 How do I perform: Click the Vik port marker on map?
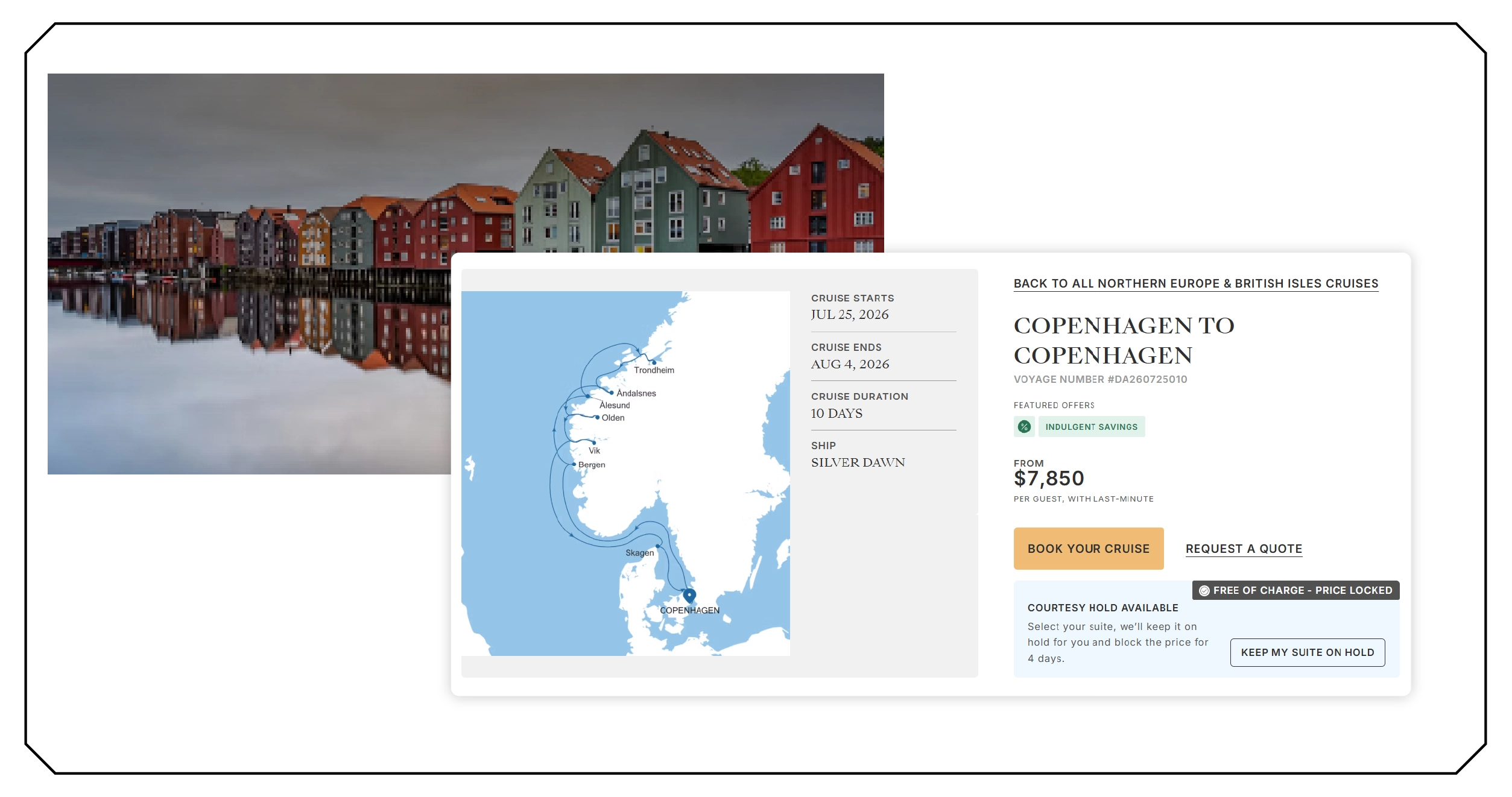pos(594,443)
